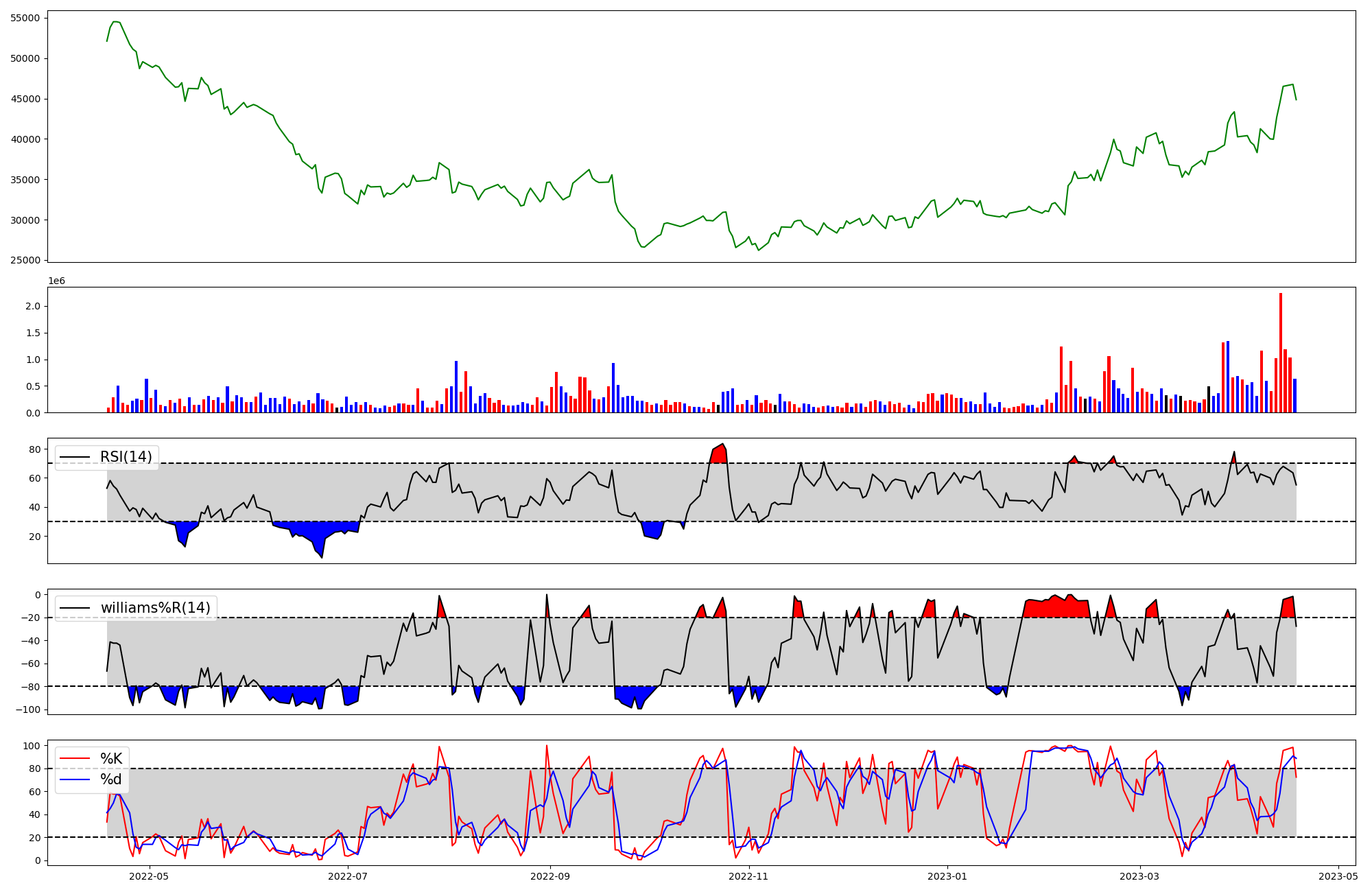Click the 2023-05 x-axis date label

(1338, 876)
